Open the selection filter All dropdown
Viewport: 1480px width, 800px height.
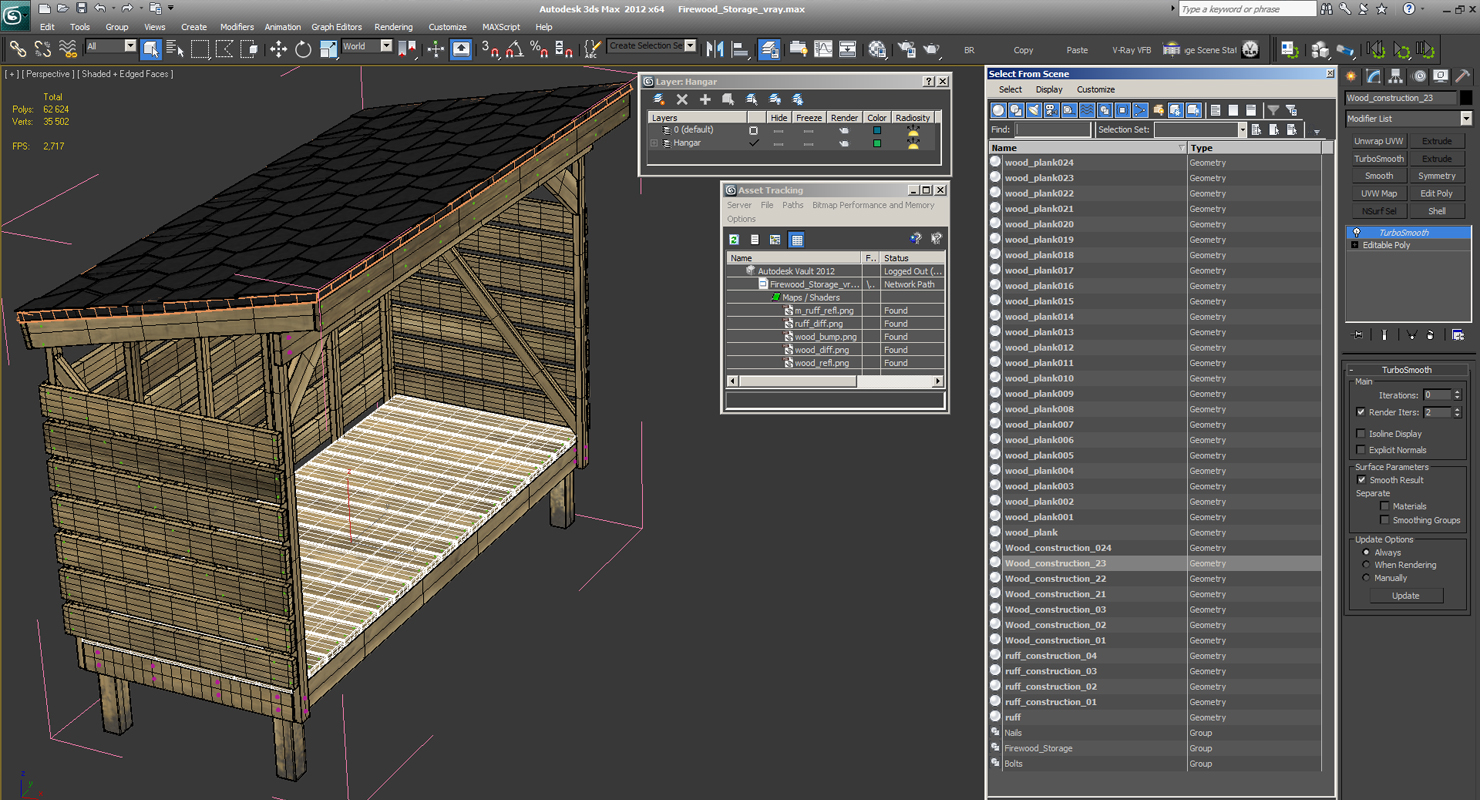[110, 46]
